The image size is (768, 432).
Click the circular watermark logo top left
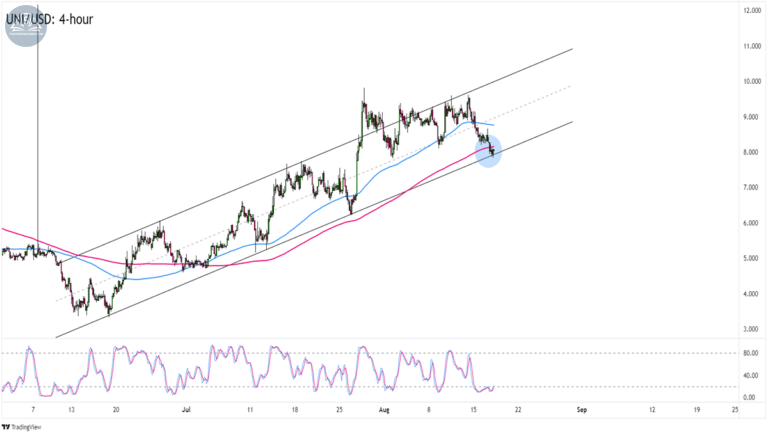pyautogui.click(x=26, y=26)
